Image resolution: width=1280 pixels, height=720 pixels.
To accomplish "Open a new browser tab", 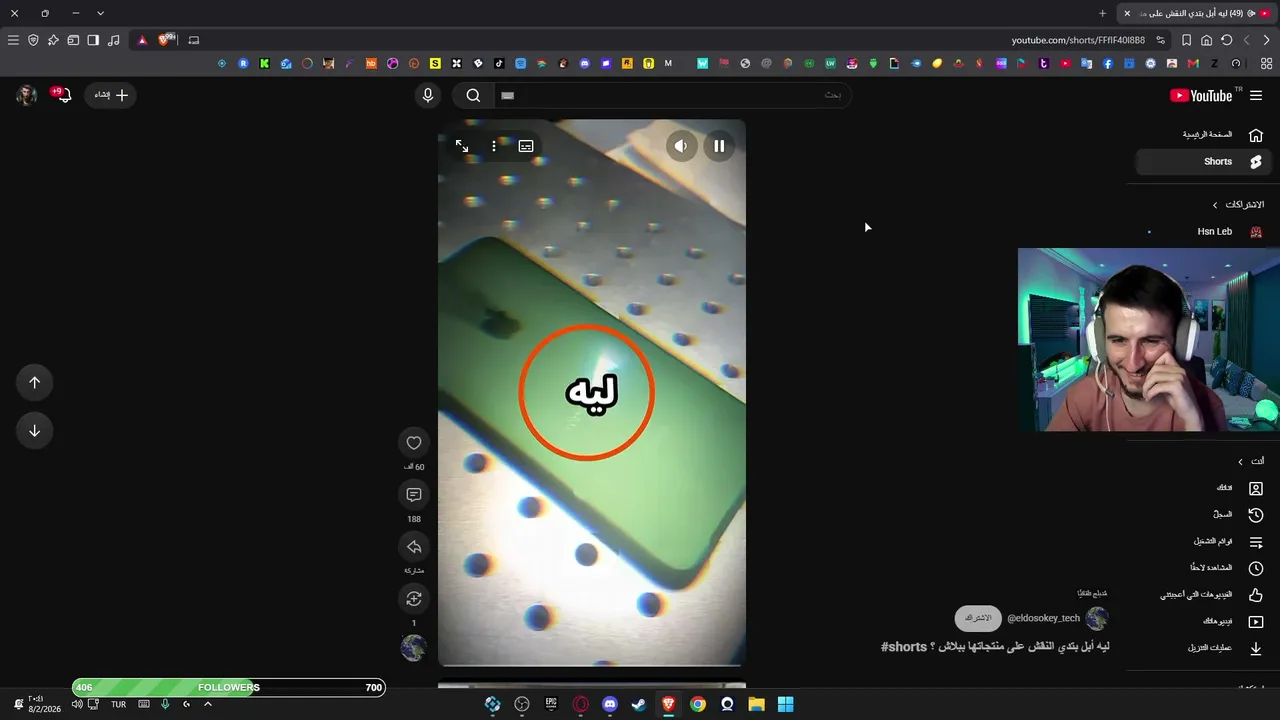I will (x=1103, y=13).
